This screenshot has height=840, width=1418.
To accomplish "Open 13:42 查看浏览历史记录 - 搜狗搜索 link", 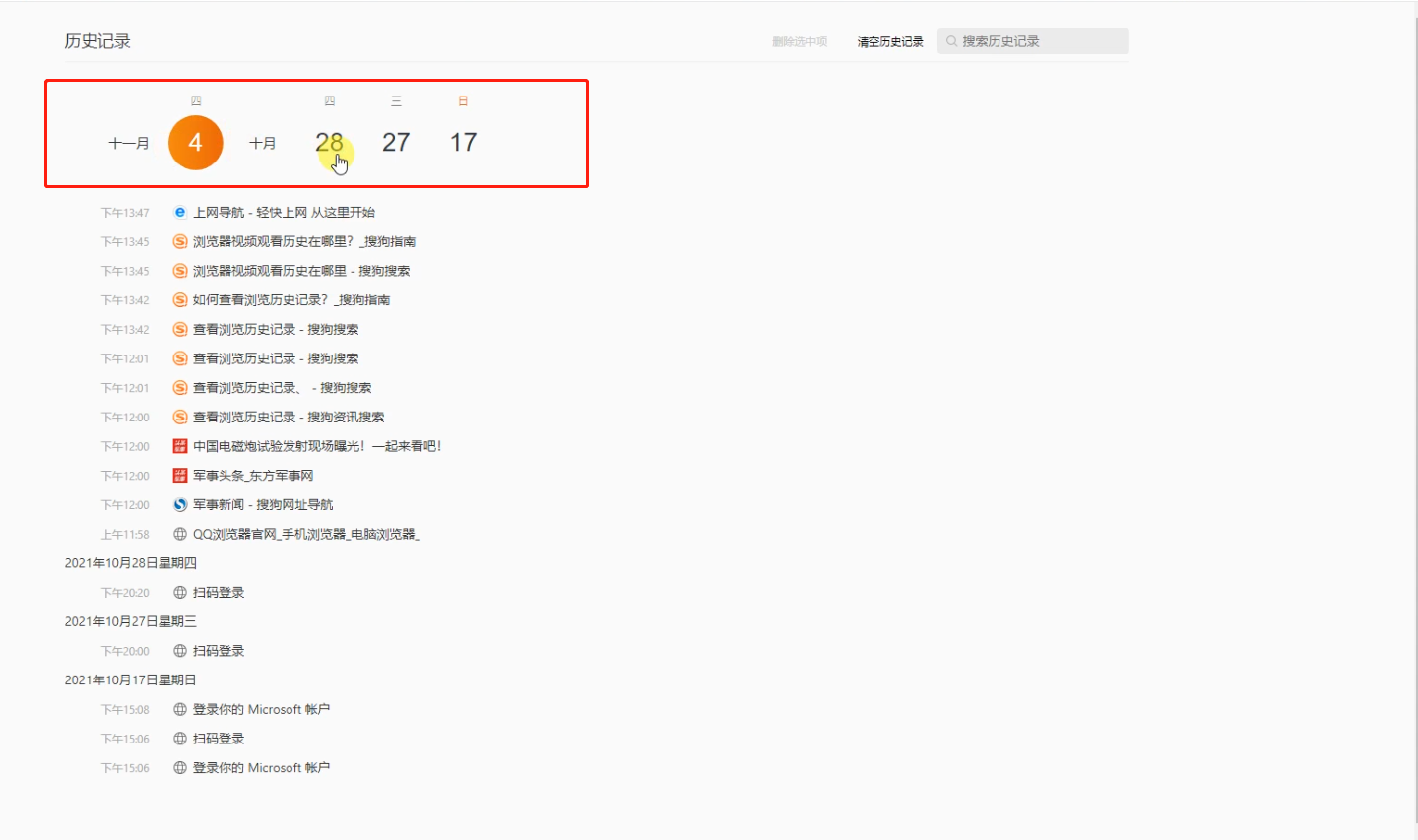I will [x=276, y=329].
